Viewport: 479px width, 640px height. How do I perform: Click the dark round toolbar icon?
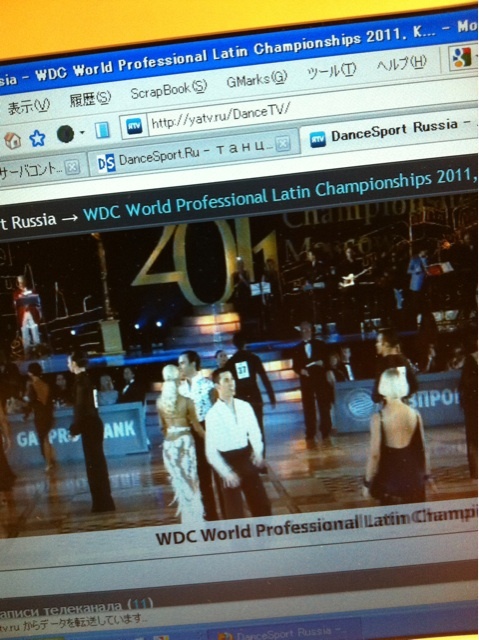65,134
